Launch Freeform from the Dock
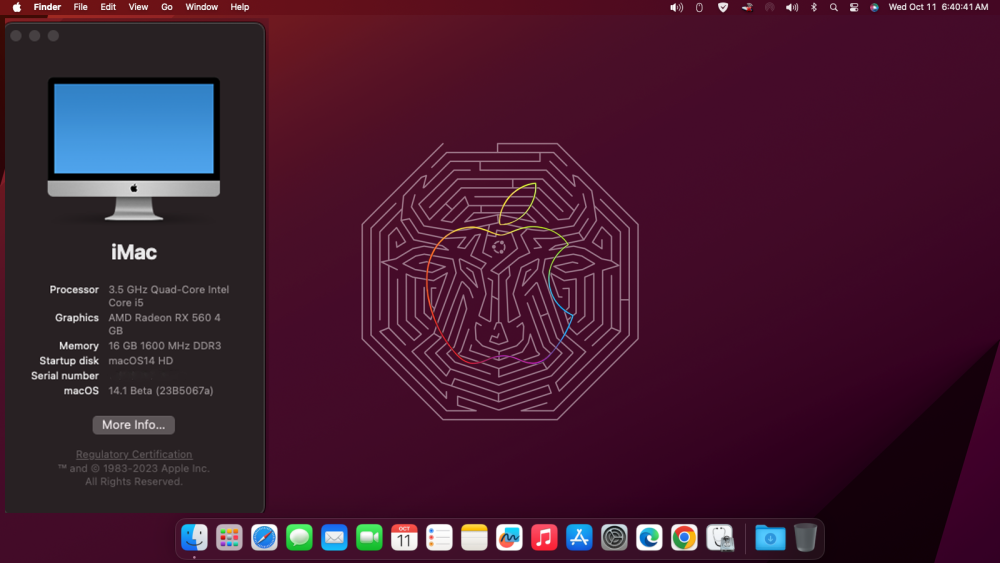 [509, 537]
